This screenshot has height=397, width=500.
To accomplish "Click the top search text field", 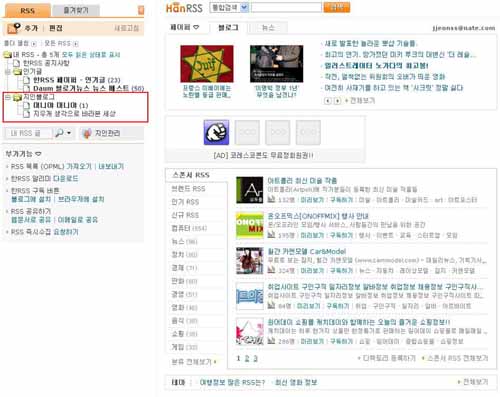I will coord(286,8).
